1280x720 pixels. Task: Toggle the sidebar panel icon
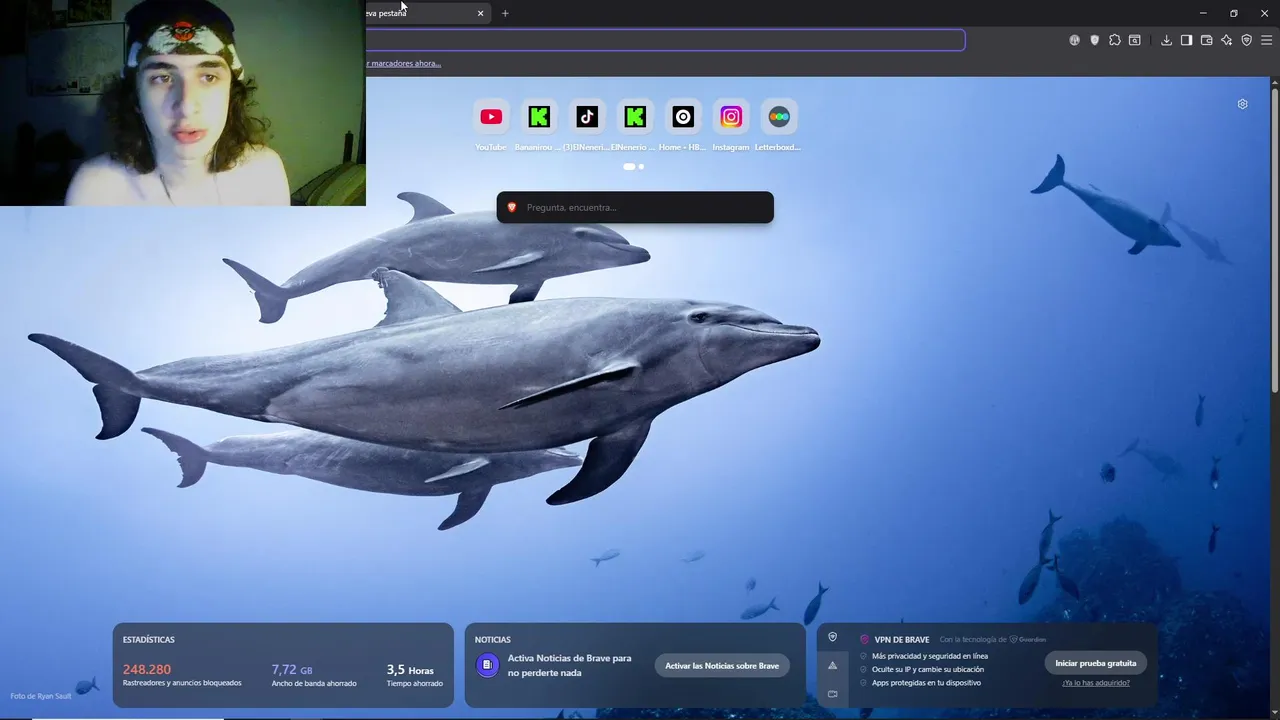(x=1186, y=40)
